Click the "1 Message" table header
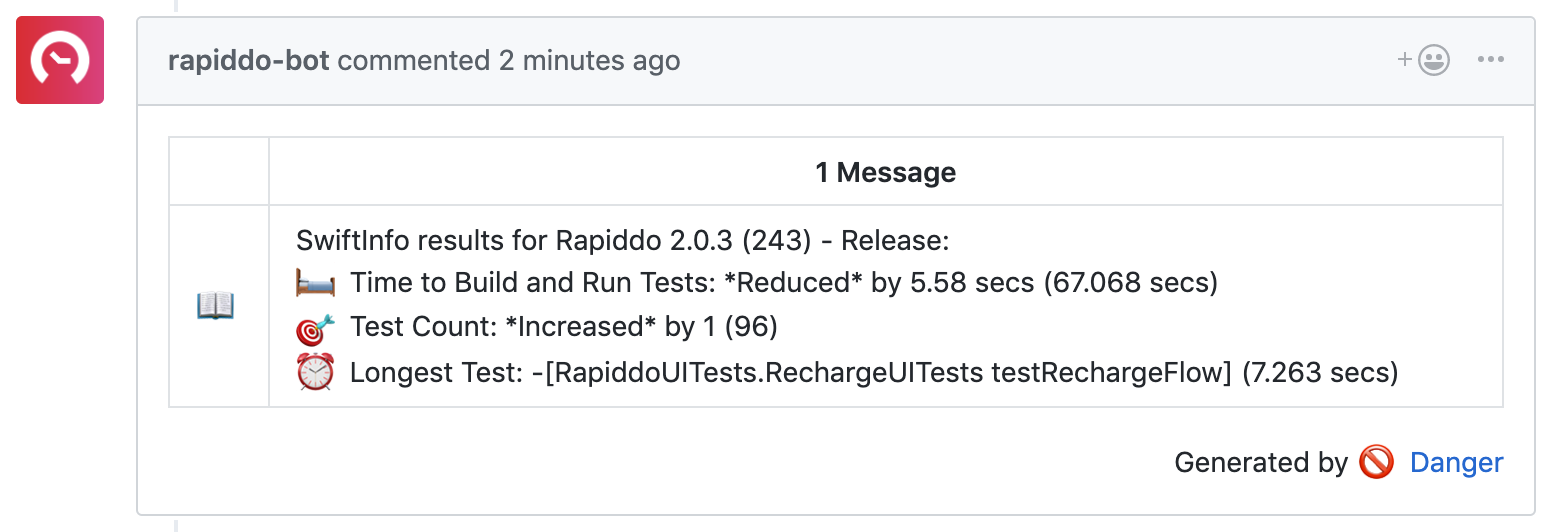1556x532 pixels. (x=885, y=173)
